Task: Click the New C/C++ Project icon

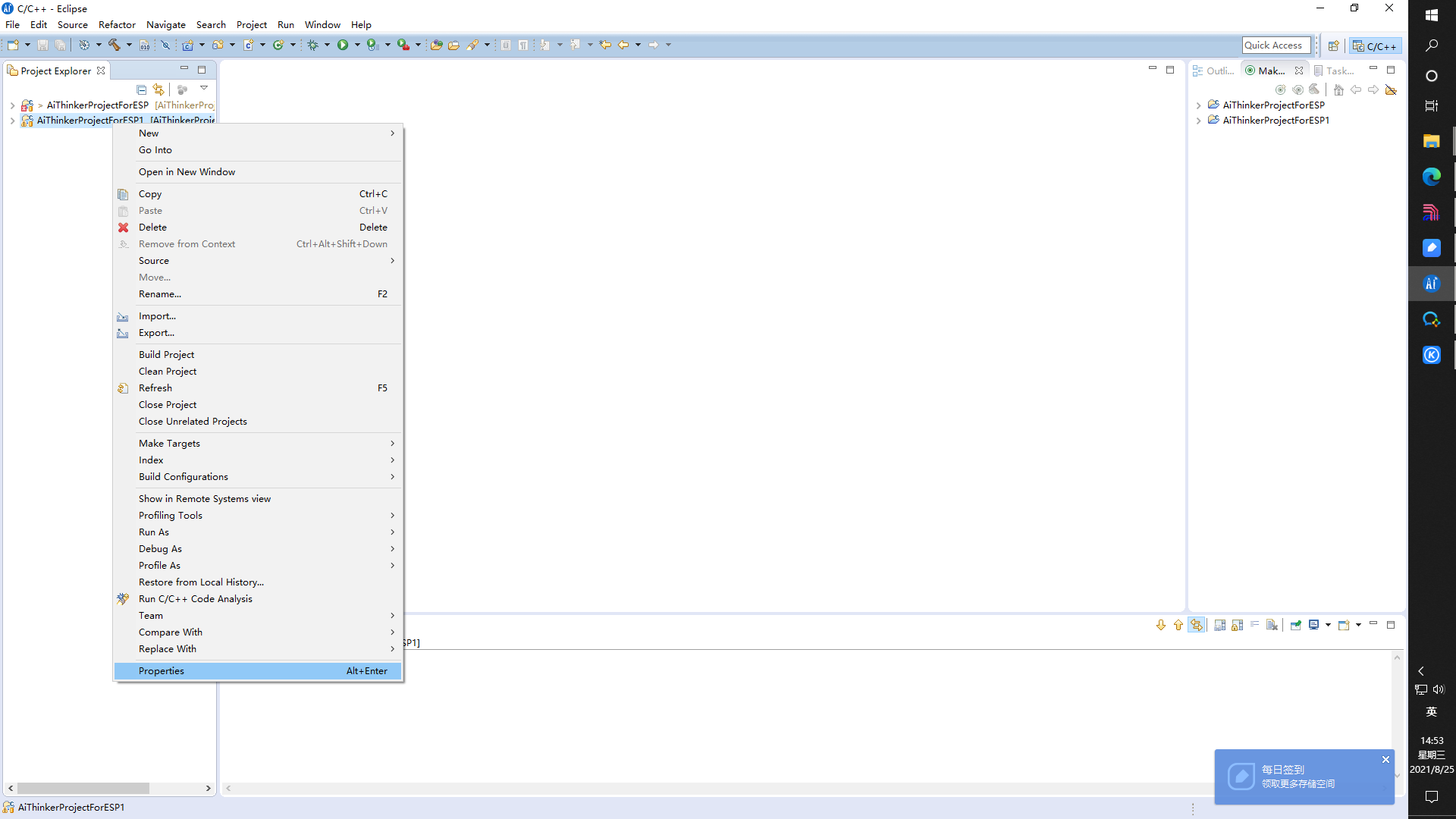Action: [187, 45]
